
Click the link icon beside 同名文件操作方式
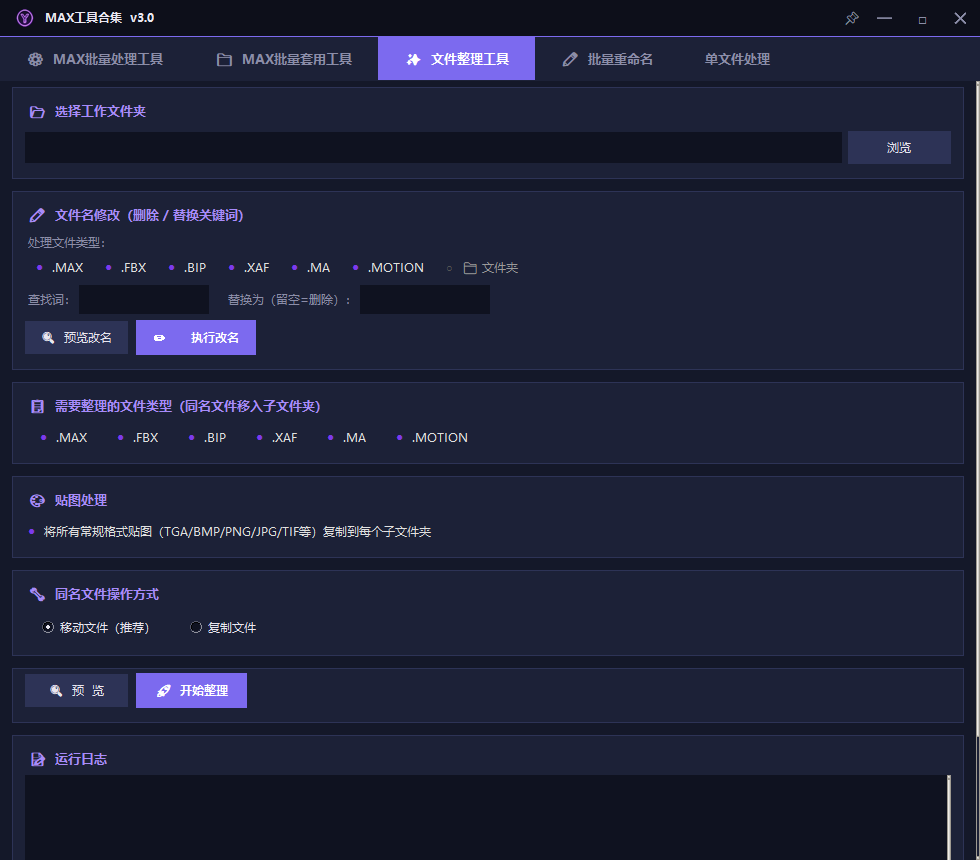pos(37,594)
